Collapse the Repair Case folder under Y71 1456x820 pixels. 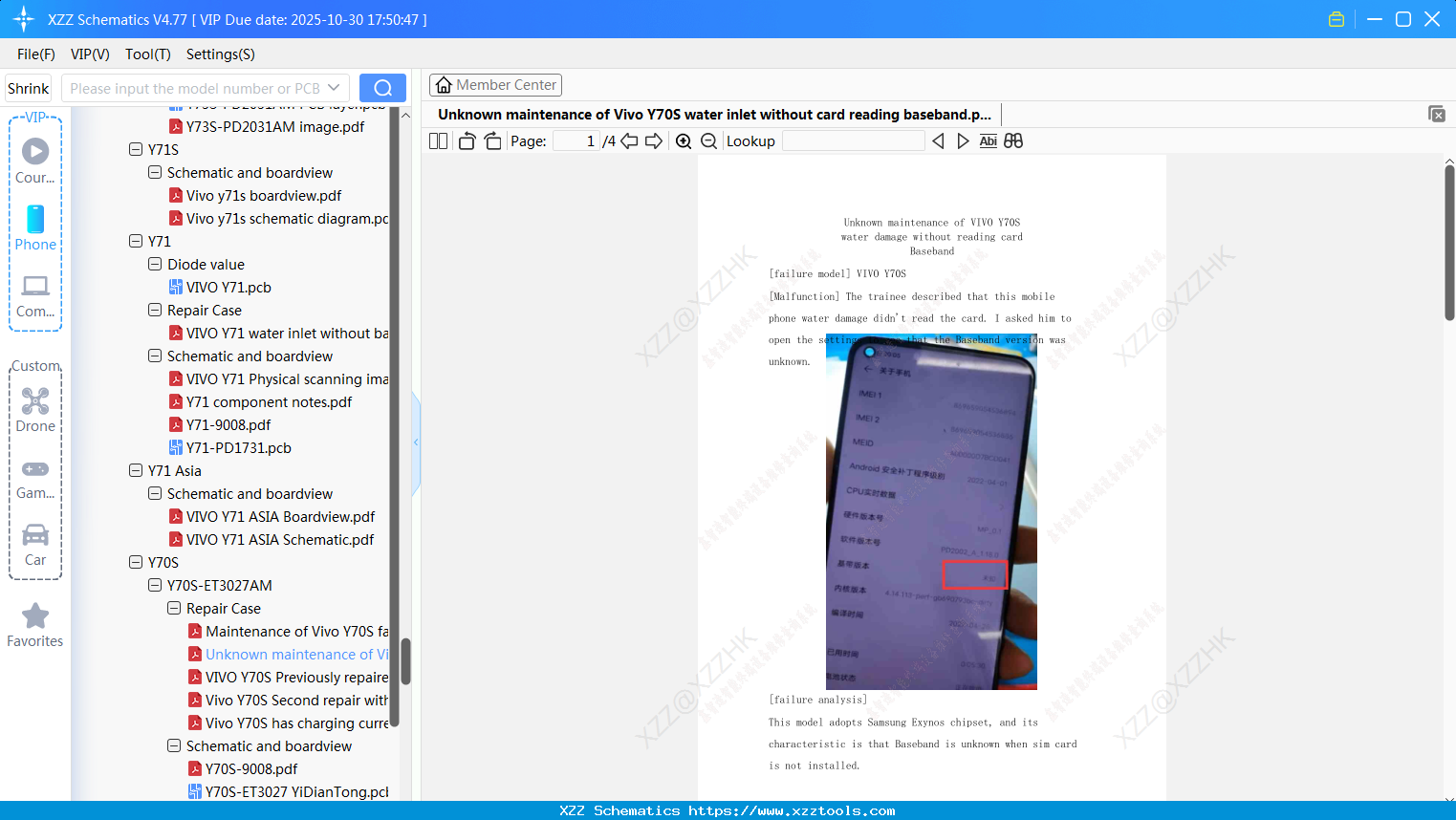point(154,310)
